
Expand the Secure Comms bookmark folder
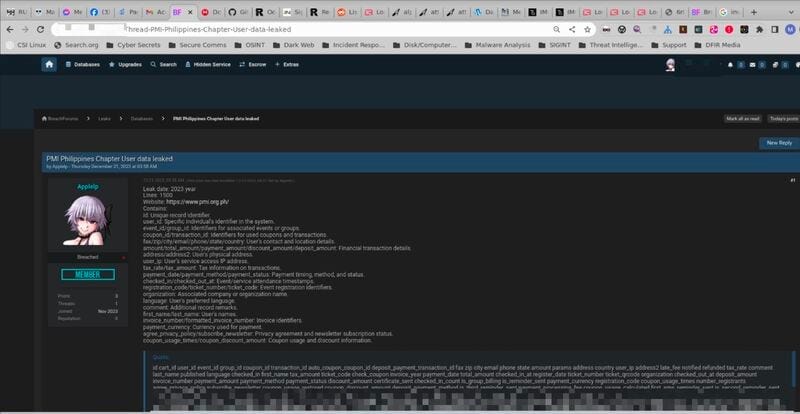pyautogui.click(x=197, y=45)
